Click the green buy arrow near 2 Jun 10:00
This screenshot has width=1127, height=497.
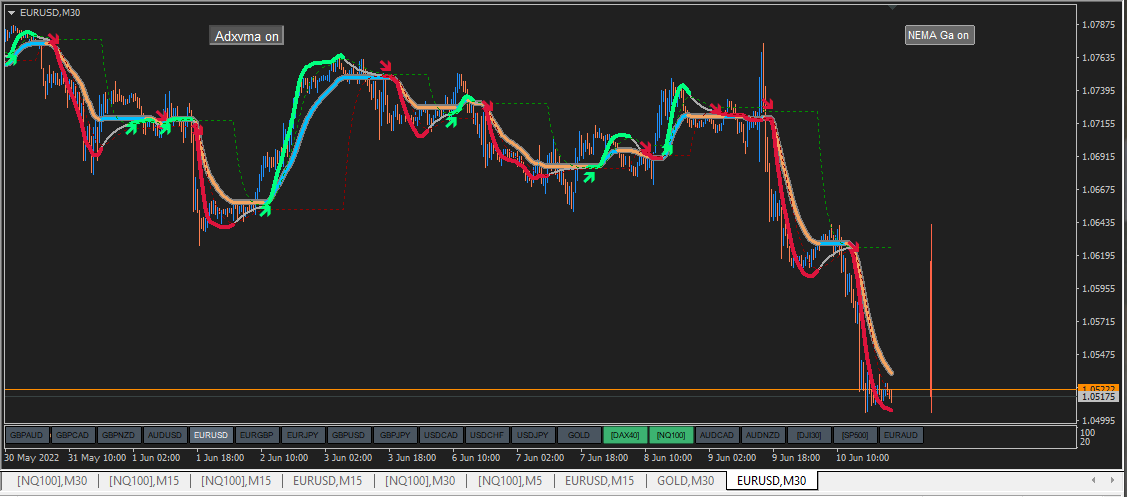tap(265, 209)
